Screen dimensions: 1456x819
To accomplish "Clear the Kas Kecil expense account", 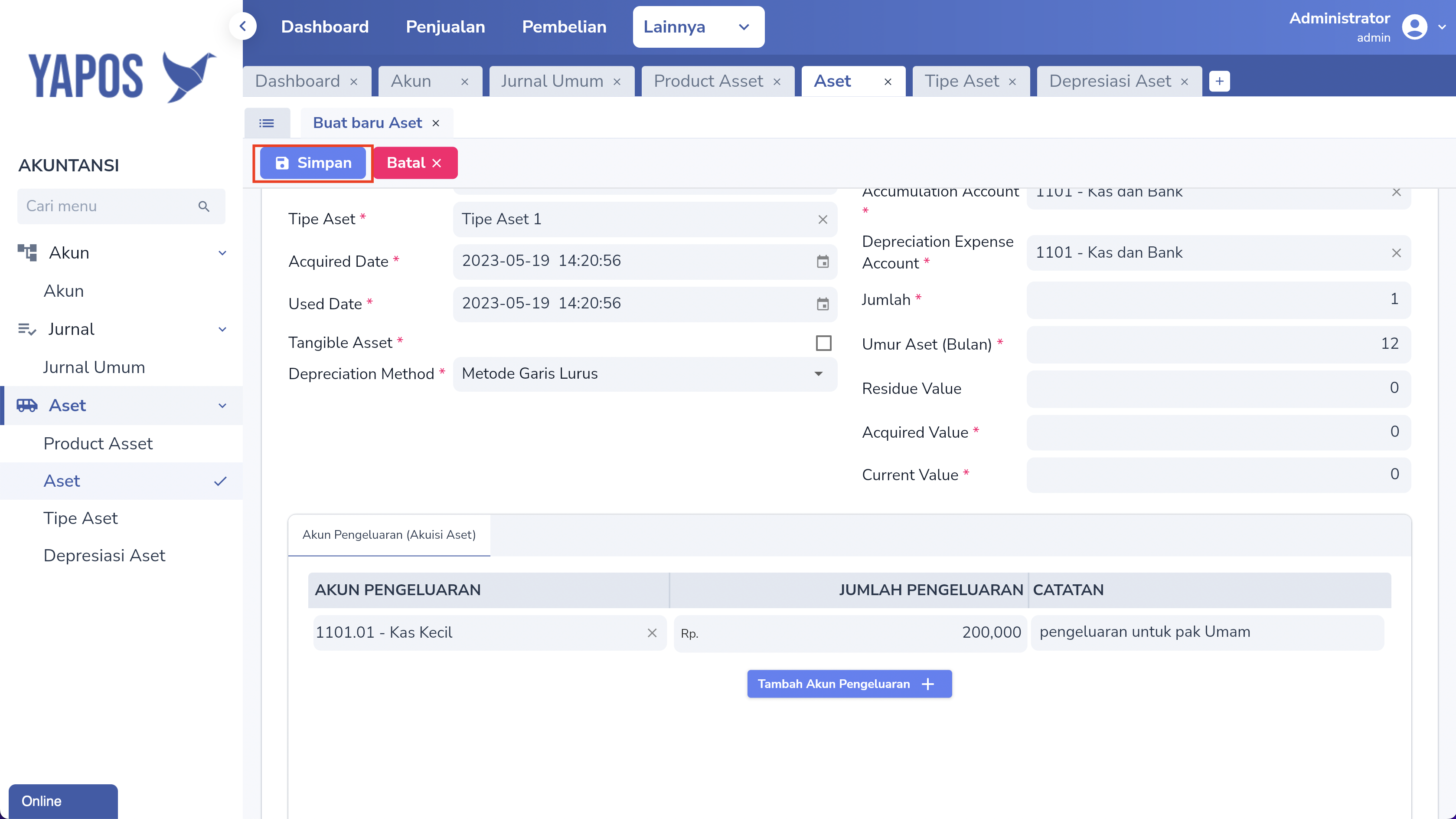I will (x=652, y=632).
